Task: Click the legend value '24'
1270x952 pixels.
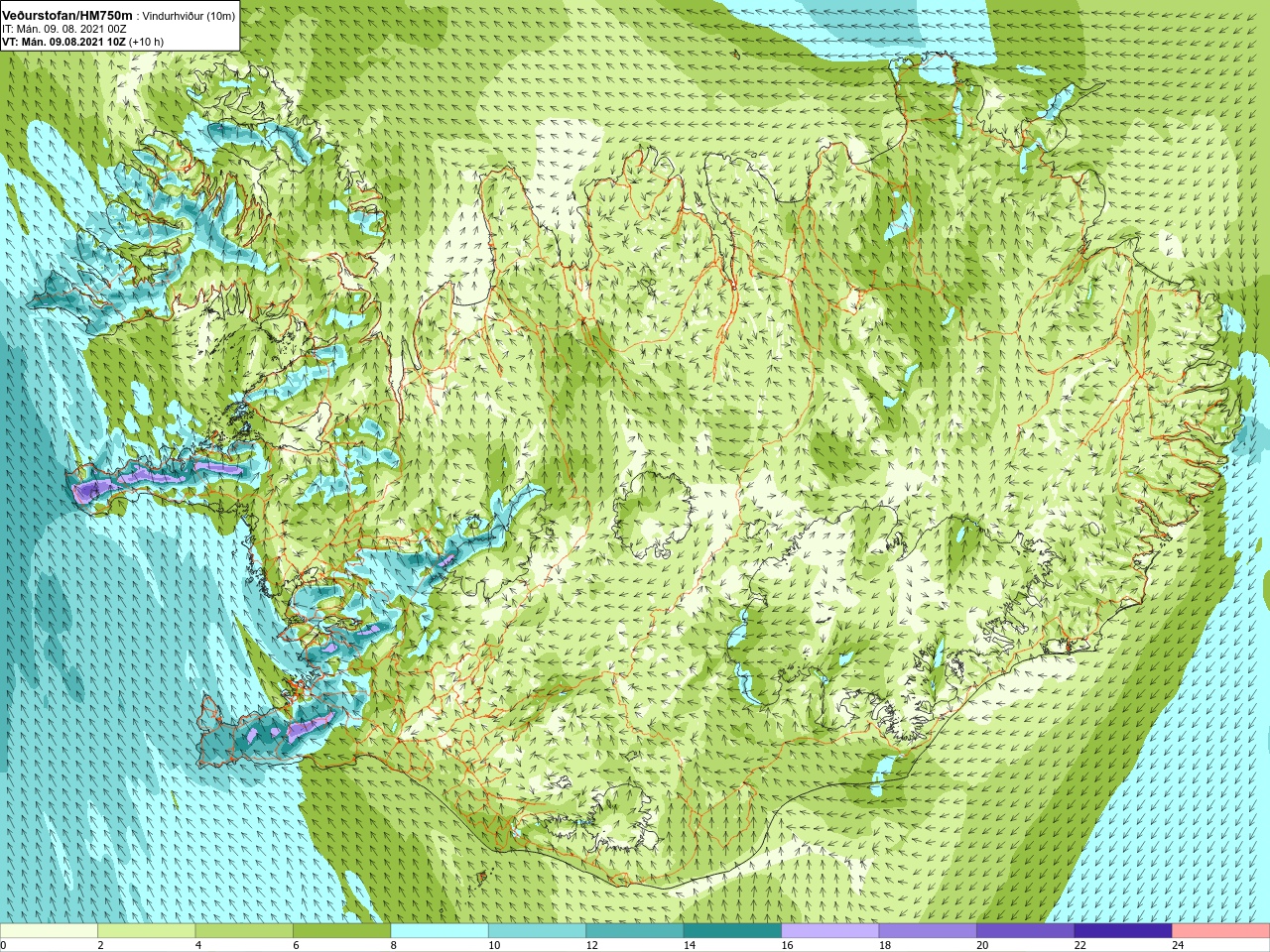Action: pyautogui.click(x=1178, y=946)
